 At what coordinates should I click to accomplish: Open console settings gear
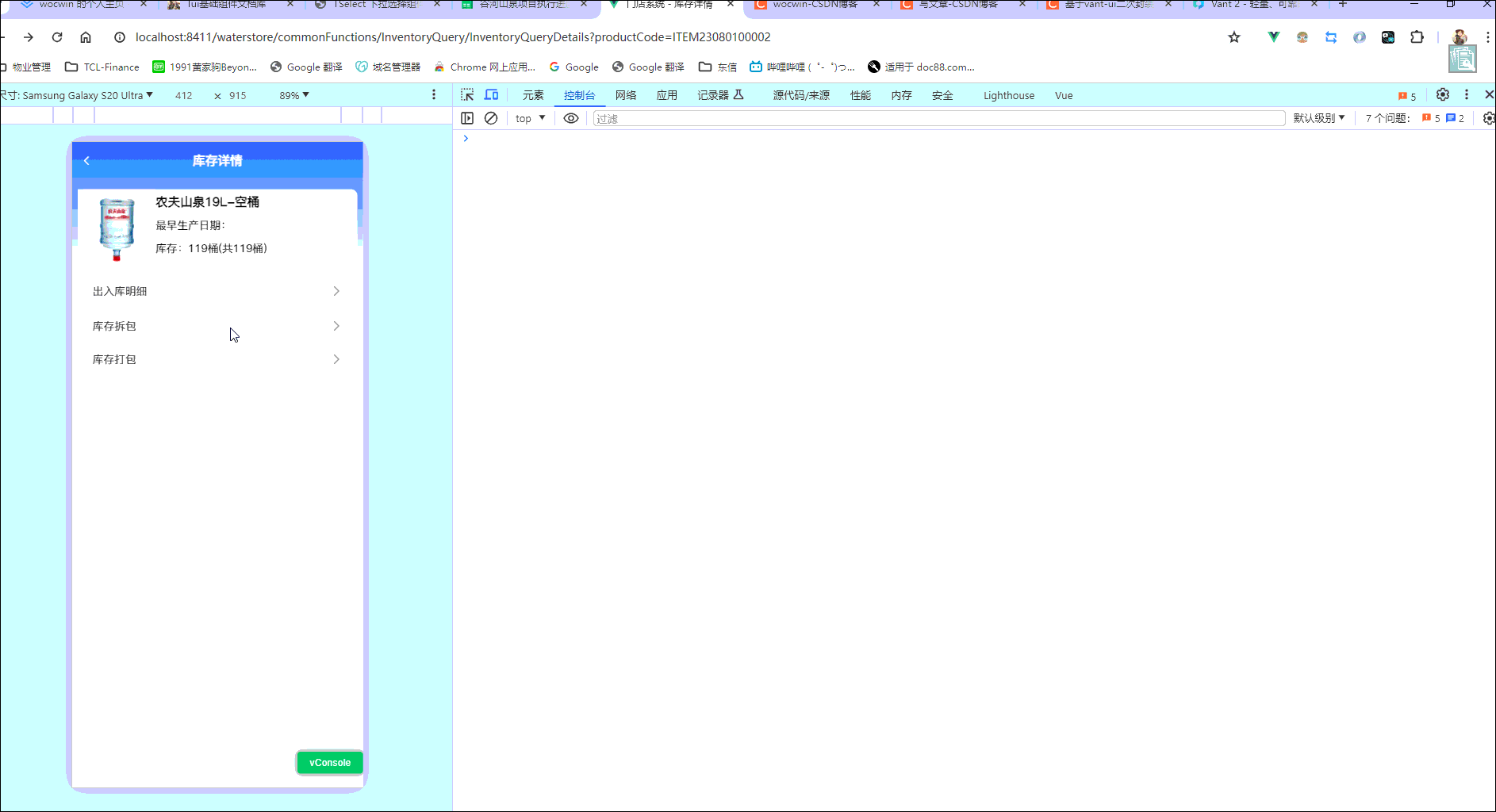(1489, 118)
